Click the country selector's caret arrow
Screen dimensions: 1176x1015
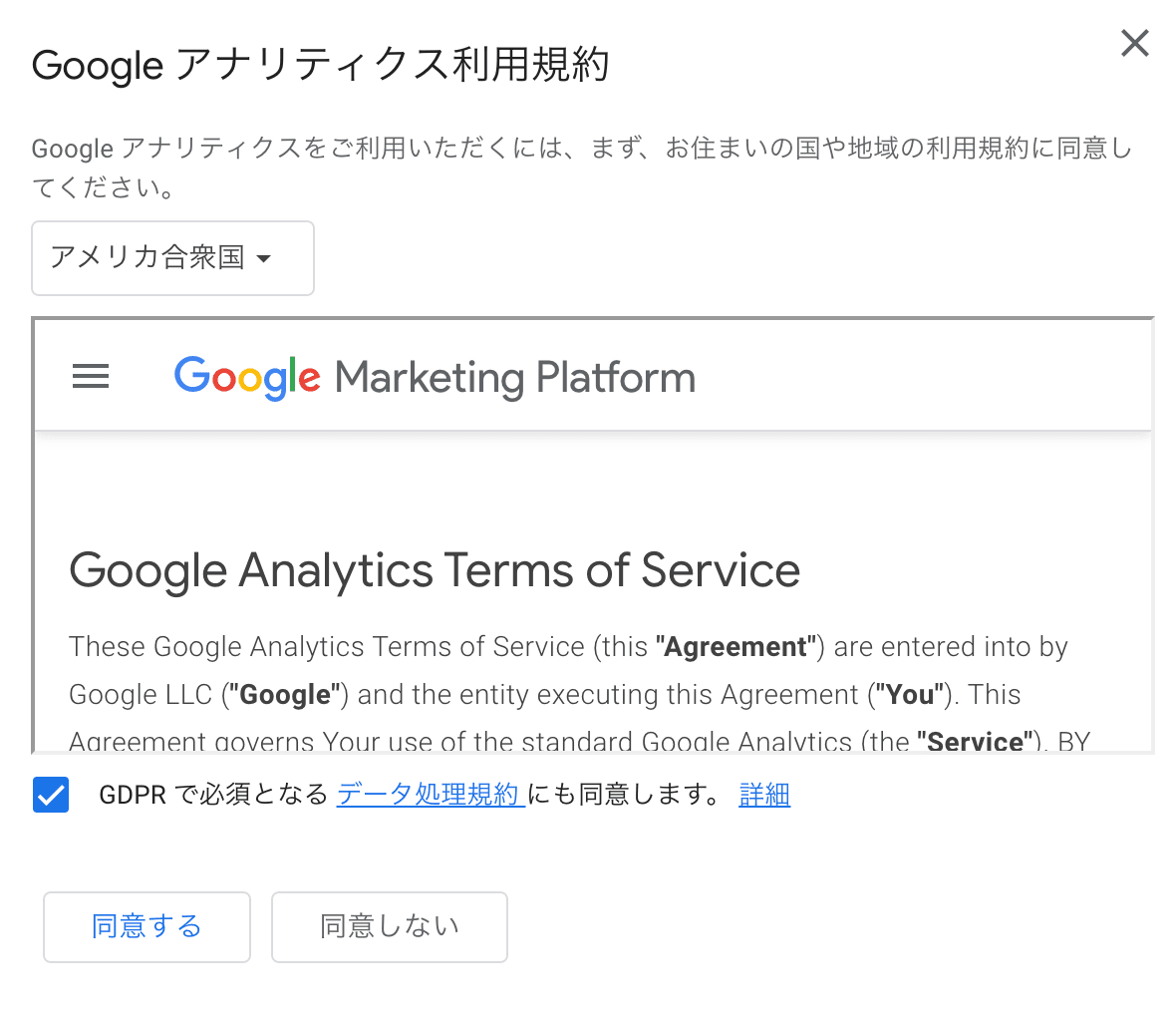click(263, 259)
